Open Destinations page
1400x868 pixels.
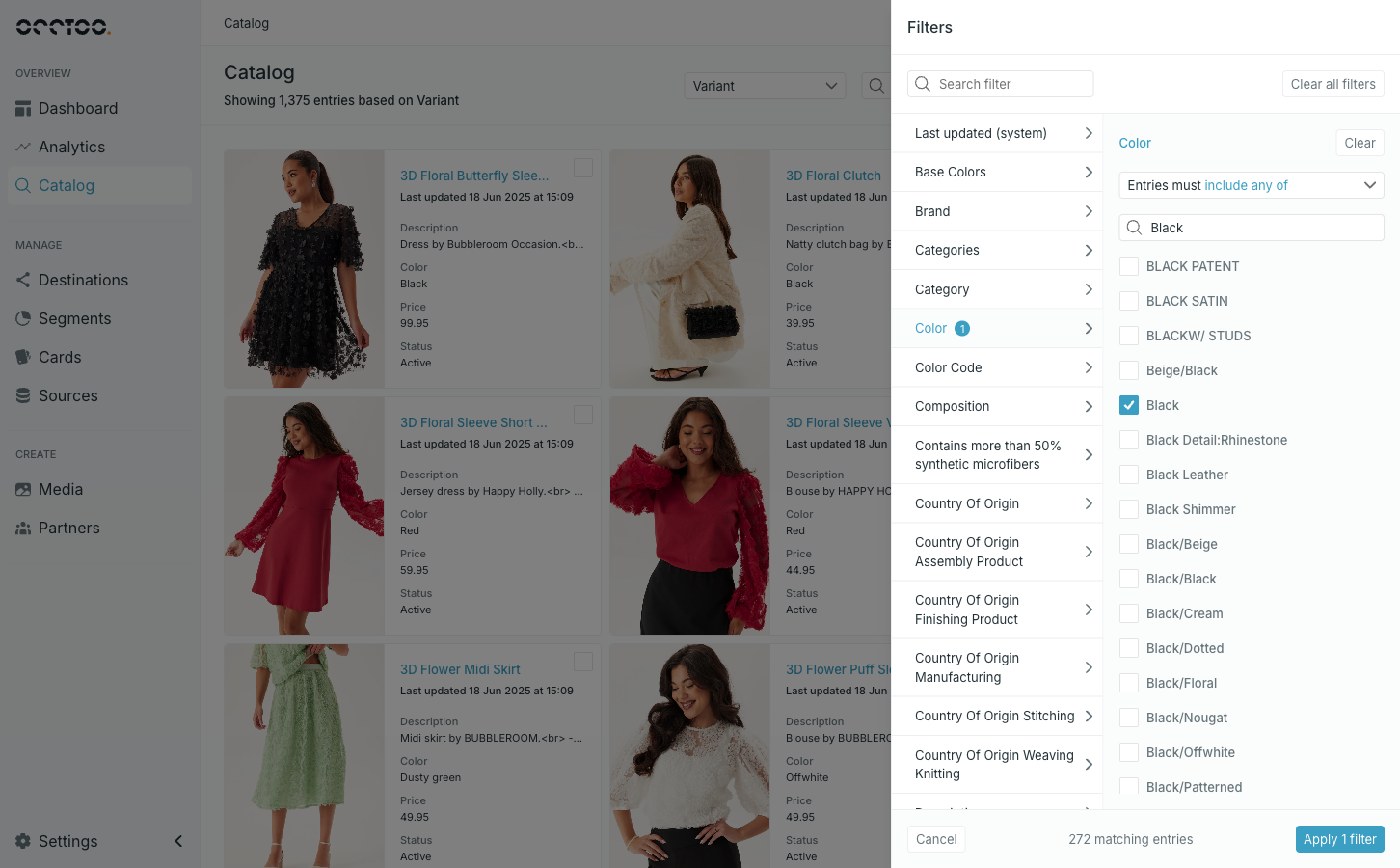coord(100,280)
